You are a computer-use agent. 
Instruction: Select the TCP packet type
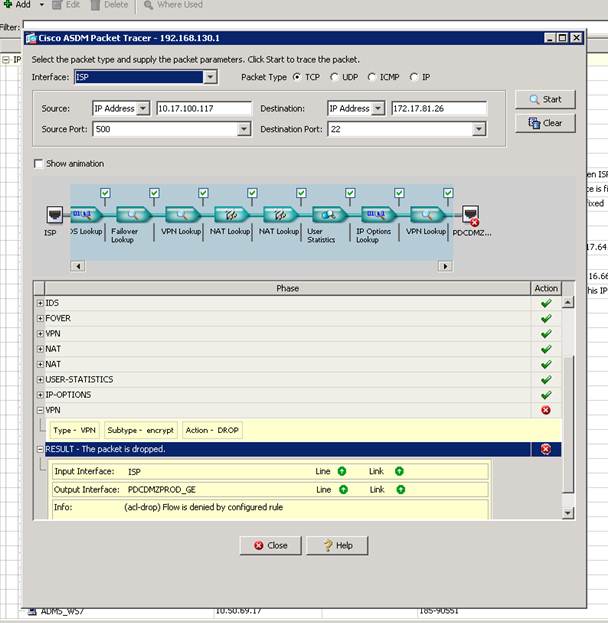coord(297,77)
